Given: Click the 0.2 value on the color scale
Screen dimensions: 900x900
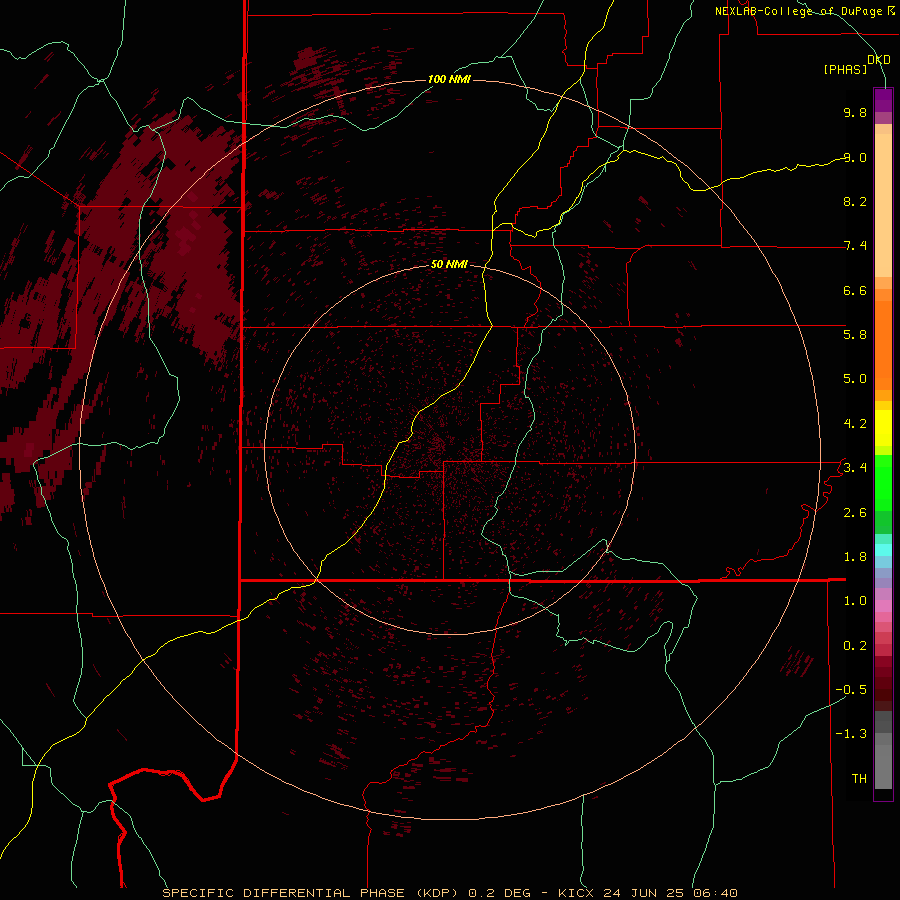Looking at the screenshot, I should (855, 646).
